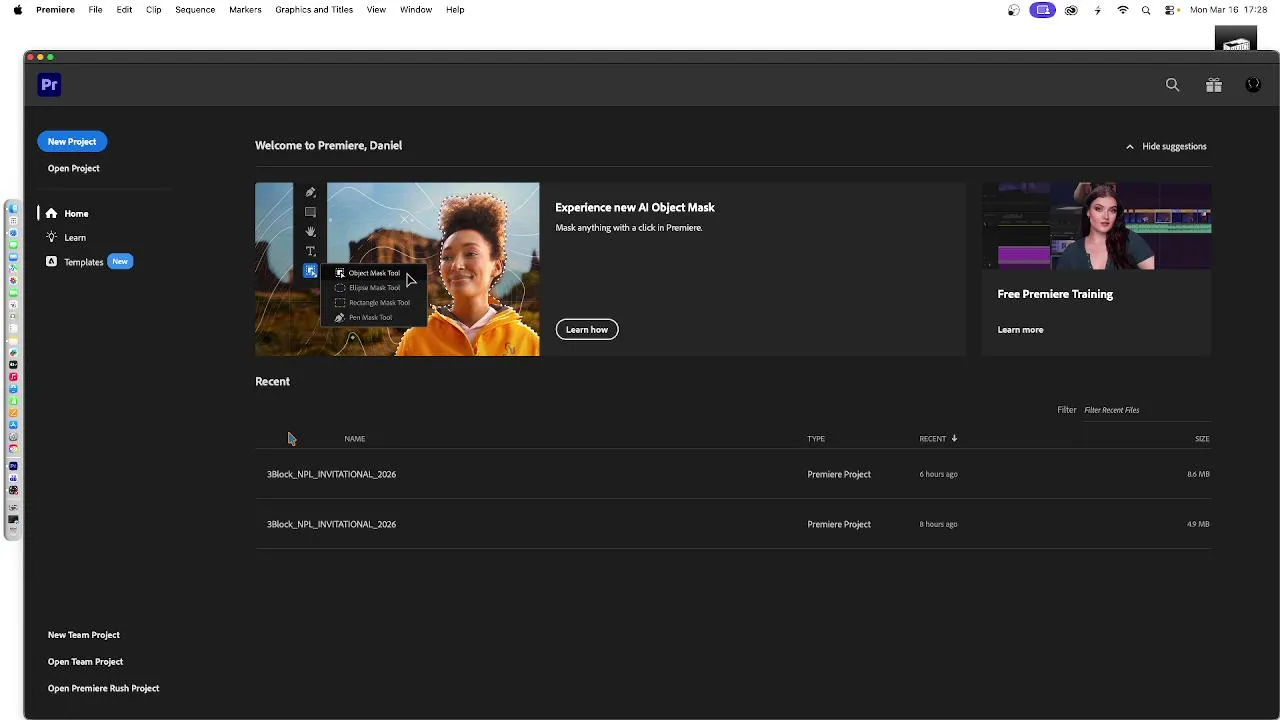Image resolution: width=1280 pixels, height=720 pixels.
Task: Open the Apple menu
Action: click(17, 9)
